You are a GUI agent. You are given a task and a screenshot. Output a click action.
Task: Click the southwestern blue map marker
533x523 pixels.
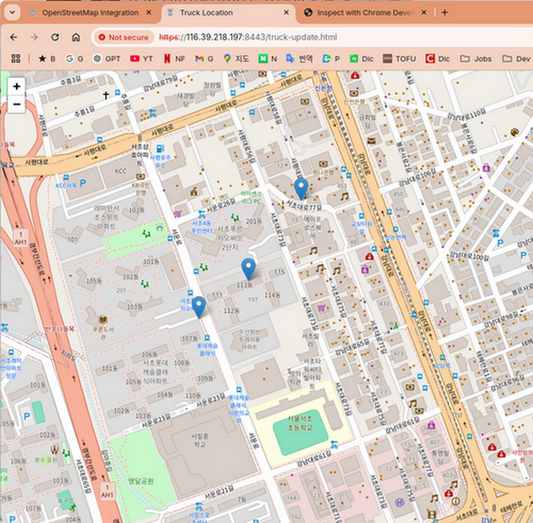[x=199, y=307]
